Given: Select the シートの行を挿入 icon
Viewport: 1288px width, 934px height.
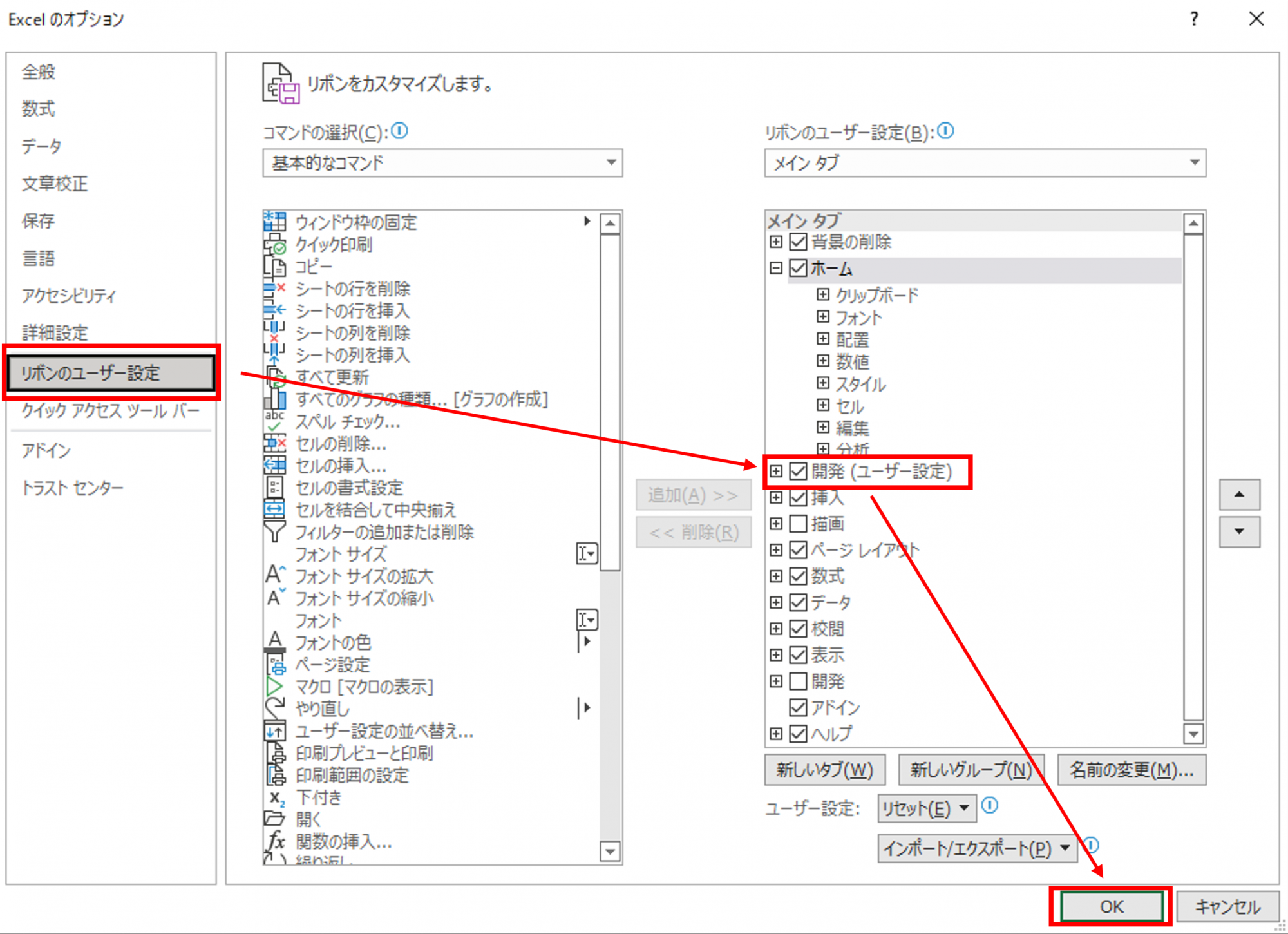Looking at the screenshot, I should tap(275, 310).
